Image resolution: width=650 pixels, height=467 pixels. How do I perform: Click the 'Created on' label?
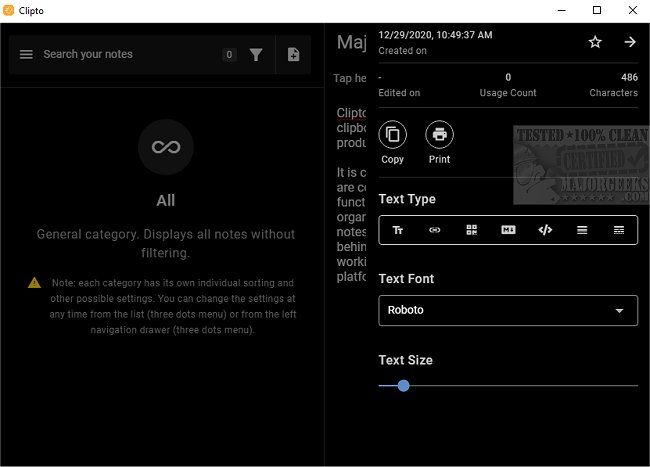tap(403, 51)
